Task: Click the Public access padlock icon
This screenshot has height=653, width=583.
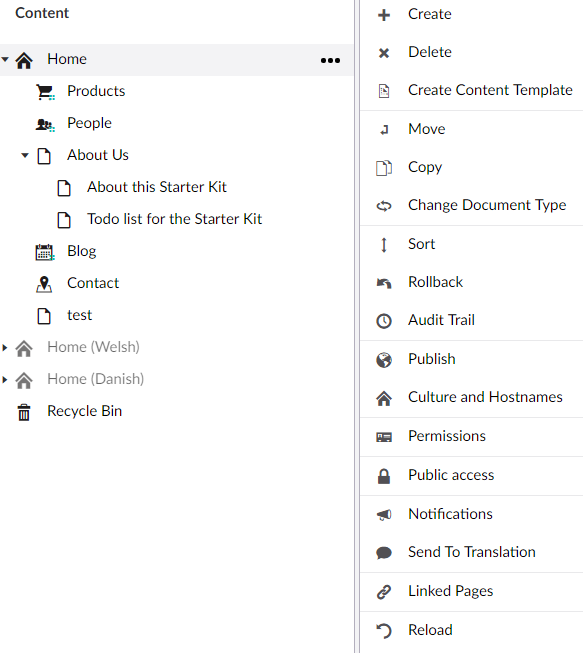Action: (384, 476)
